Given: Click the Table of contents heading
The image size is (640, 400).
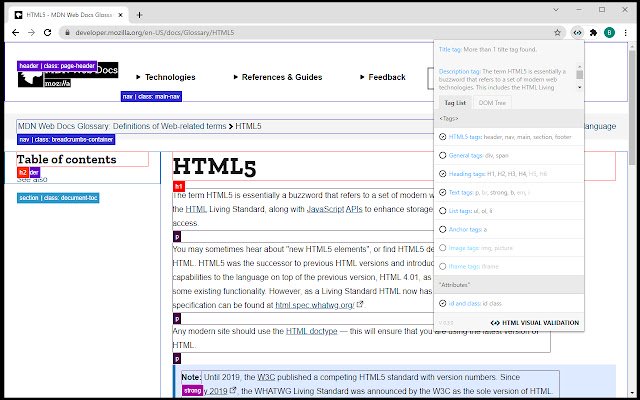Looking at the screenshot, I should 67,159.
